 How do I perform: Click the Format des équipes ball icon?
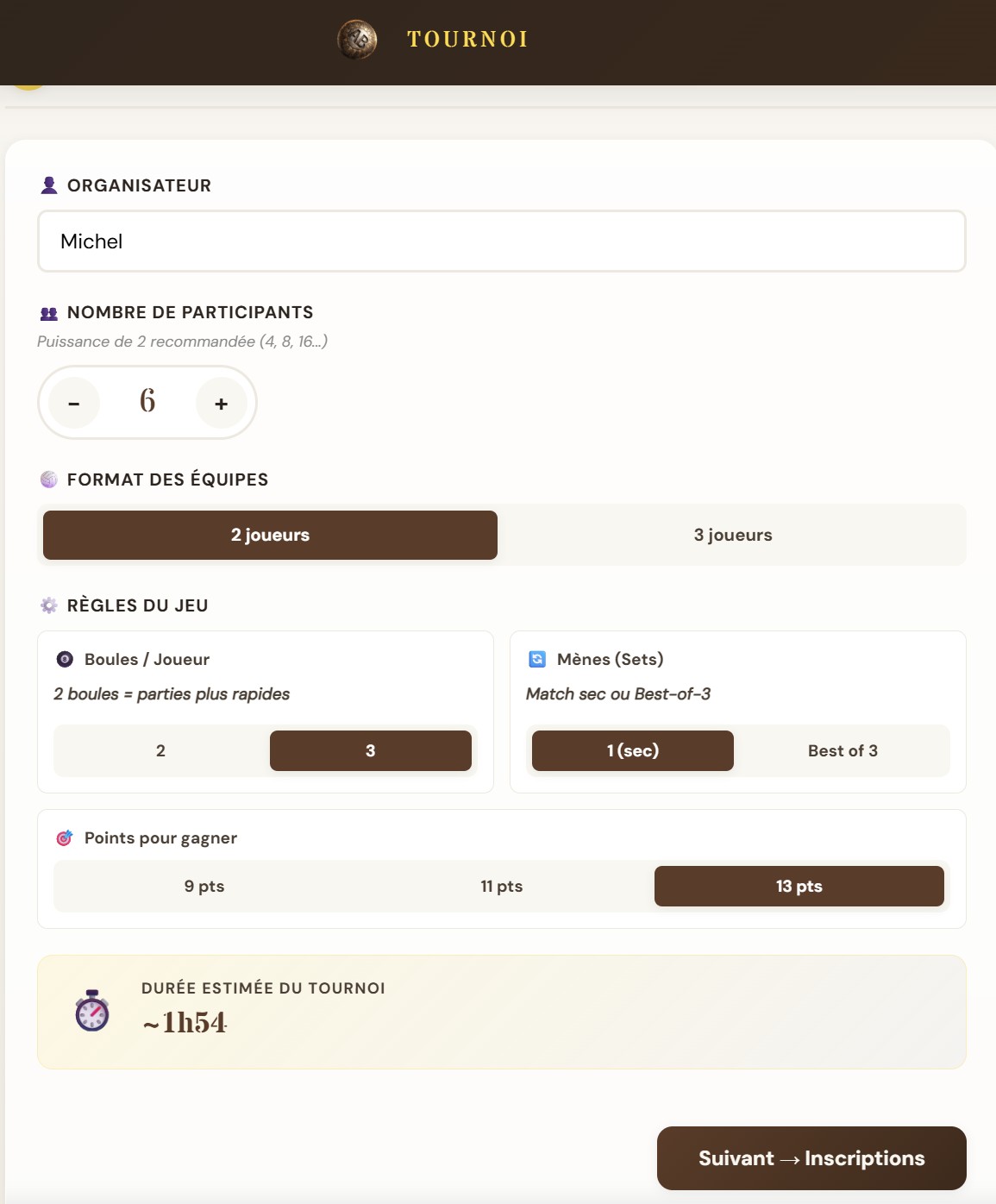[49, 480]
